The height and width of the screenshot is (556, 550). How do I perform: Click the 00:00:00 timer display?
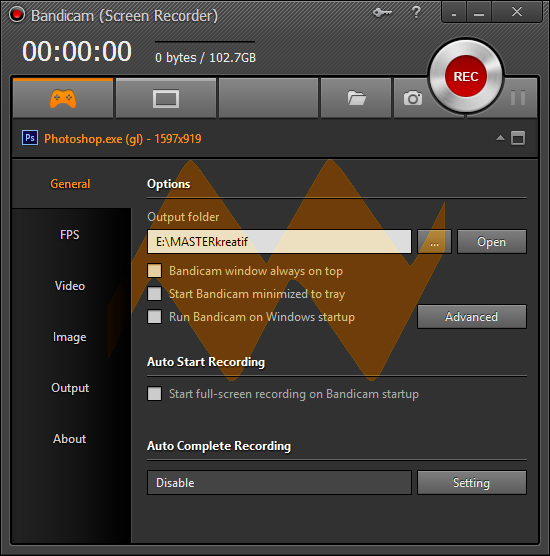pyautogui.click(x=77, y=51)
